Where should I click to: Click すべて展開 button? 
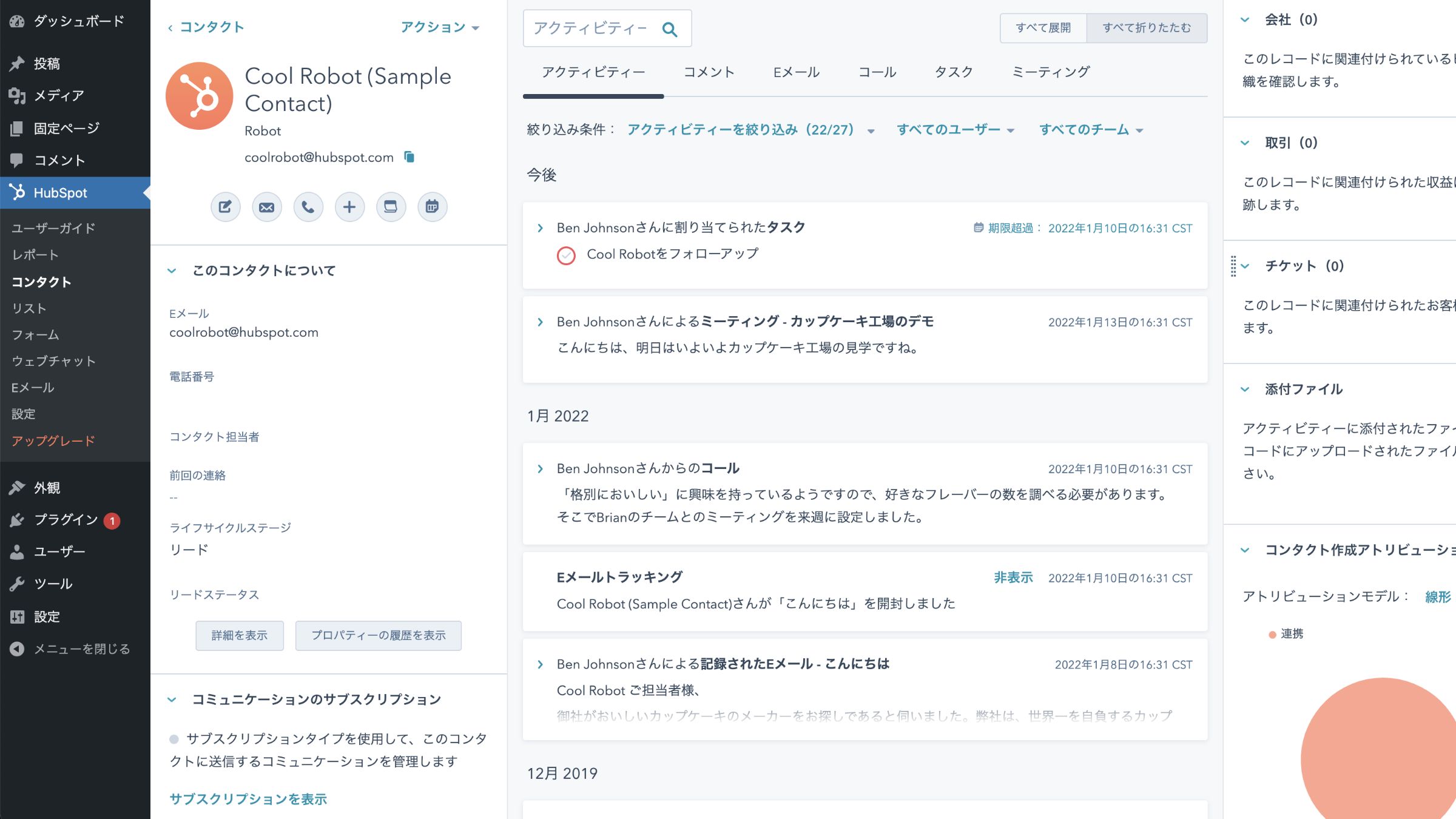(1043, 28)
